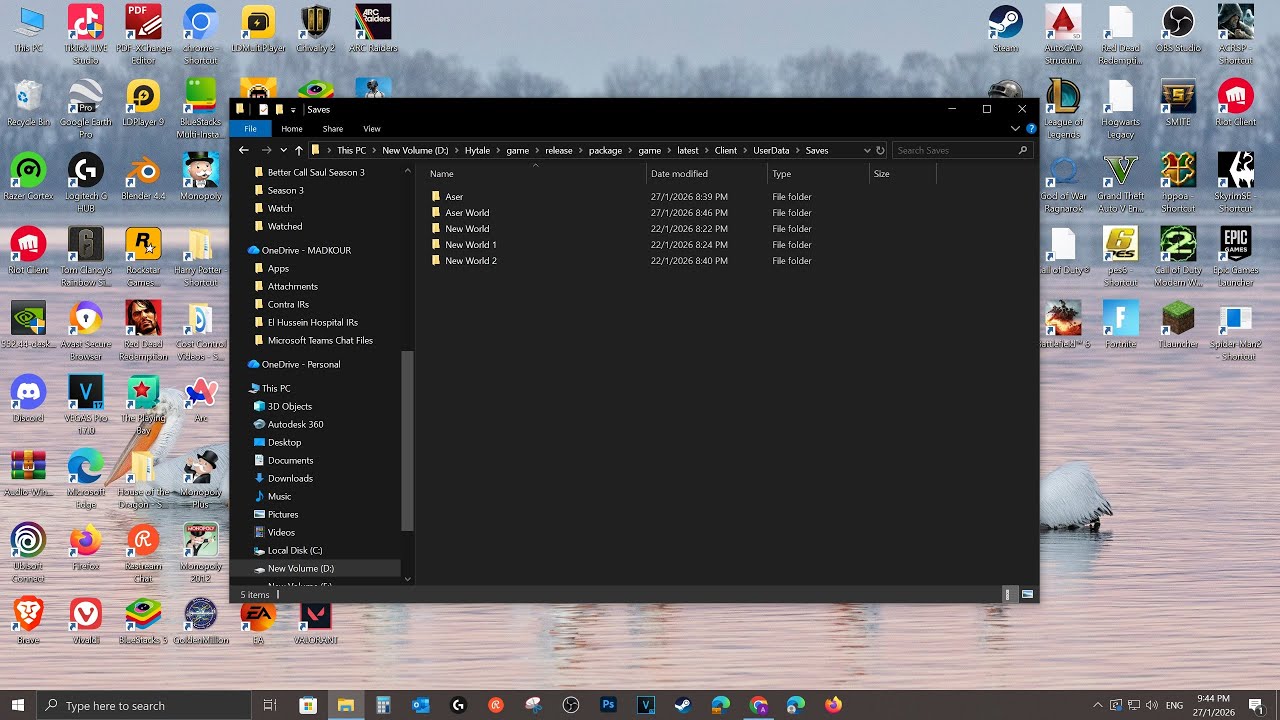The width and height of the screenshot is (1280, 720).
Task: Refresh the Saves folder view
Action: tap(880, 150)
